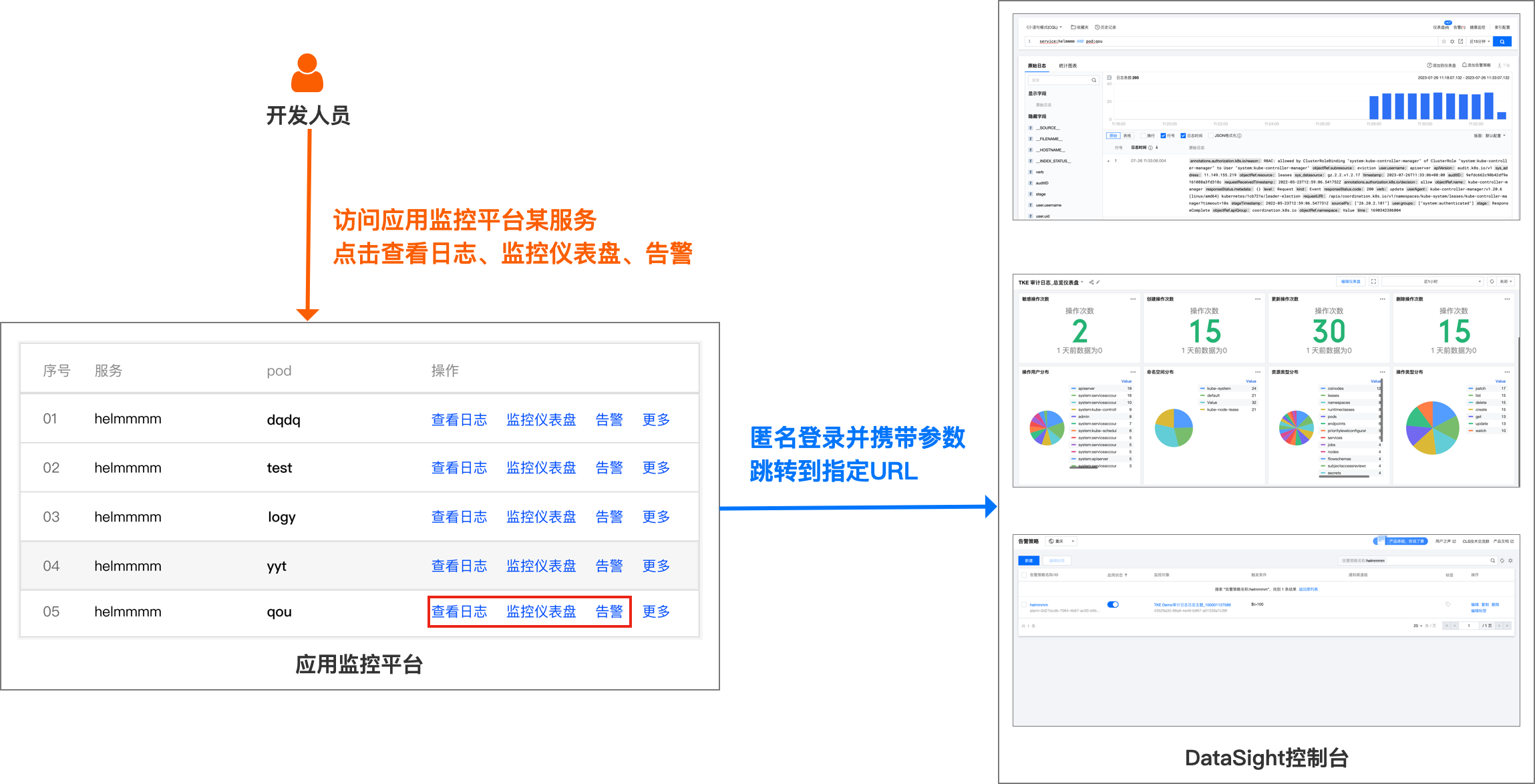Screen dimensions: 1535x784
Task: Open the TKE 审计日志_总览仪表盘 title dropdown
Action: (1051, 282)
